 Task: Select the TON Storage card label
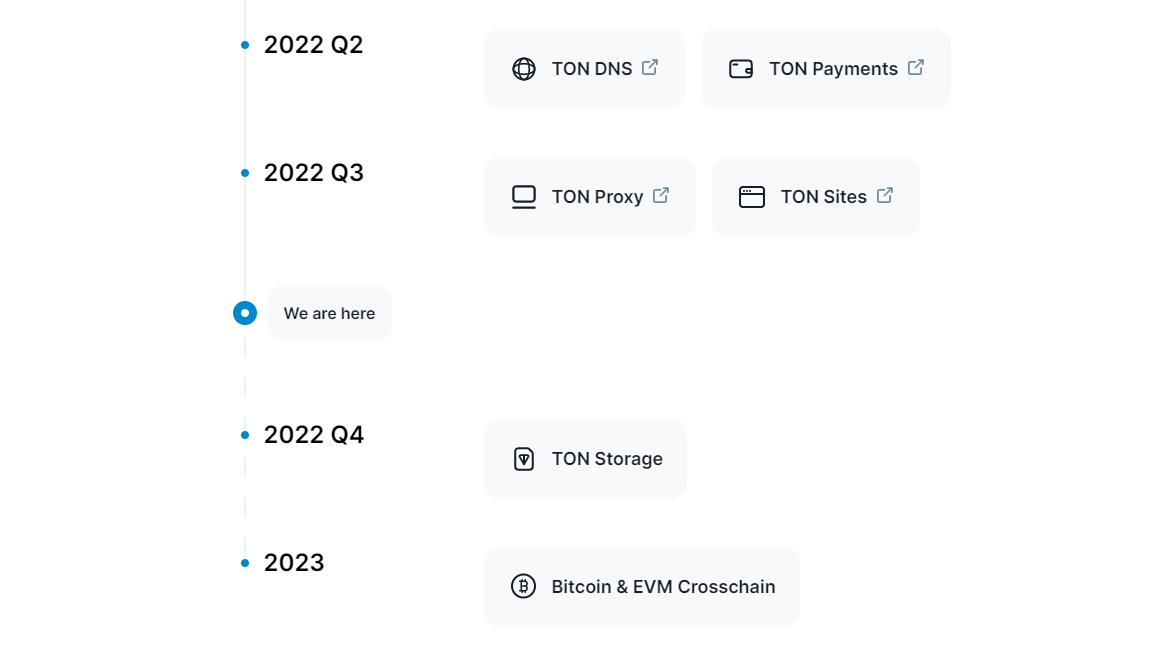(607, 459)
